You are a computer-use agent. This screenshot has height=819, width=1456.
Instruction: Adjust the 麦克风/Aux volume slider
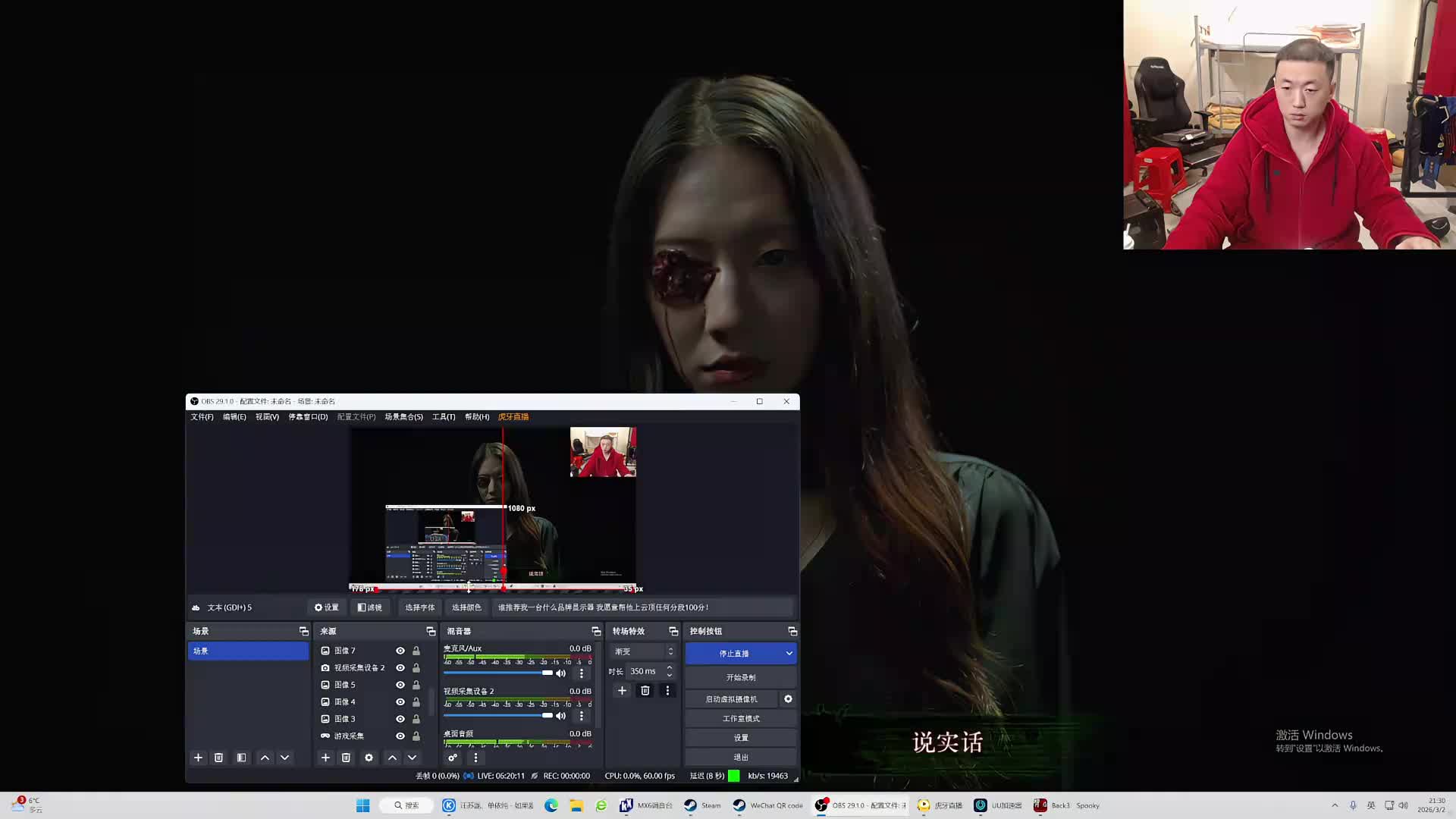point(547,673)
